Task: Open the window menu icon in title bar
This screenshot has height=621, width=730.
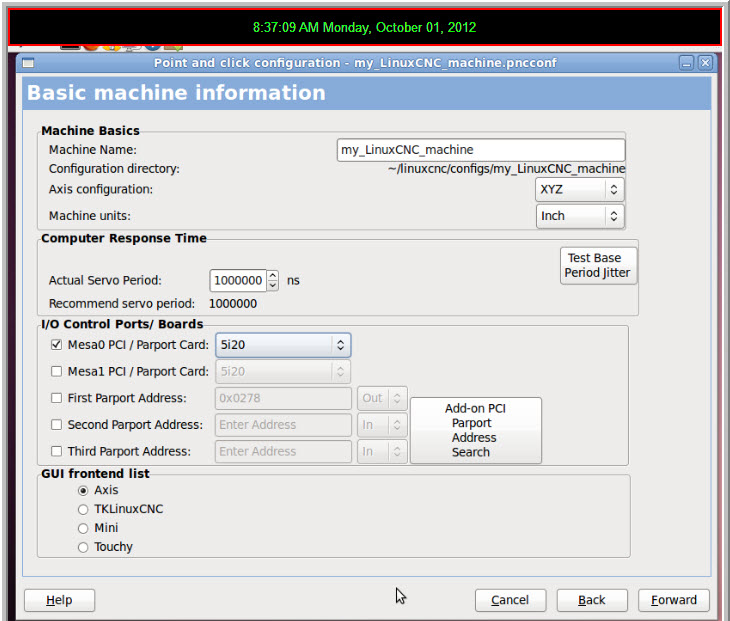Action: coord(28,63)
